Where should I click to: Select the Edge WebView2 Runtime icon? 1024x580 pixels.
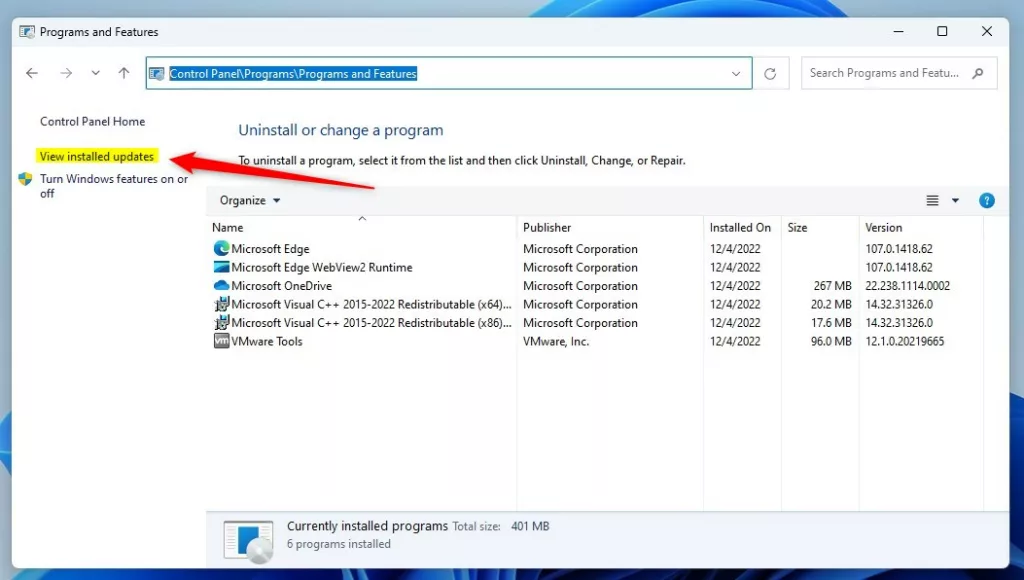(x=221, y=267)
